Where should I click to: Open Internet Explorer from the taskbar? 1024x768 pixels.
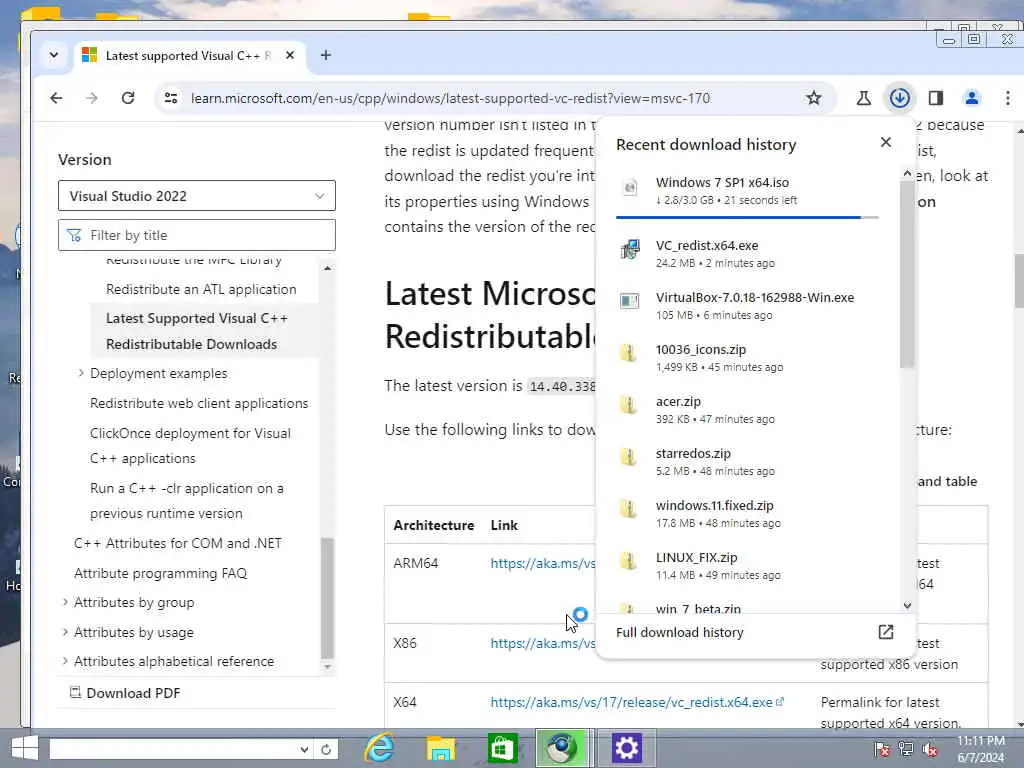379,748
